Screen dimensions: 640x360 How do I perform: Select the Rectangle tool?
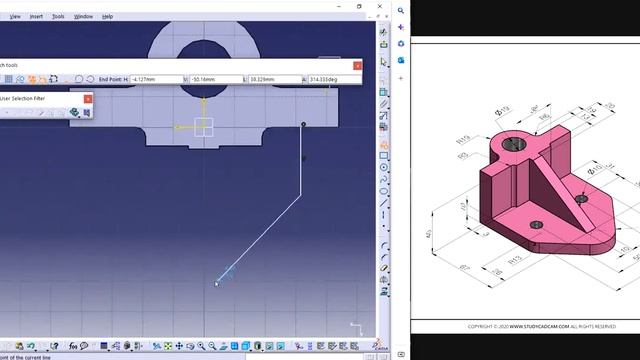tap(384, 156)
